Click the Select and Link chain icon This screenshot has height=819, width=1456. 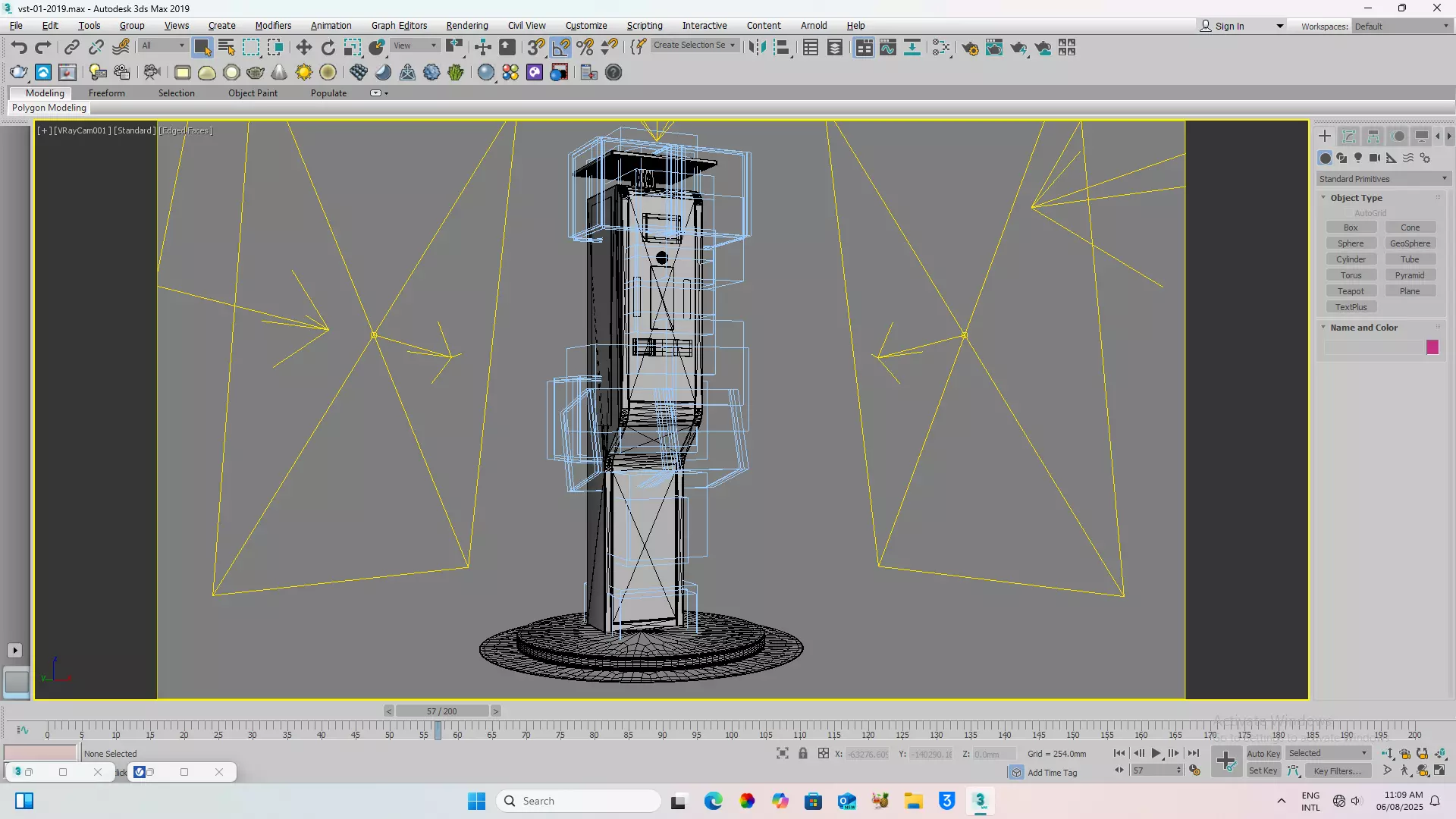(x=71, y=48)
